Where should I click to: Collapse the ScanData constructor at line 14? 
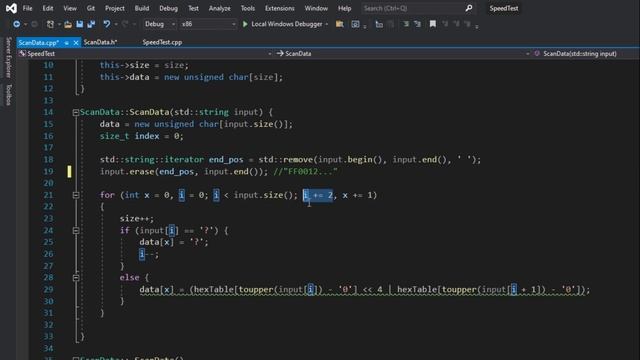[76, 112]
